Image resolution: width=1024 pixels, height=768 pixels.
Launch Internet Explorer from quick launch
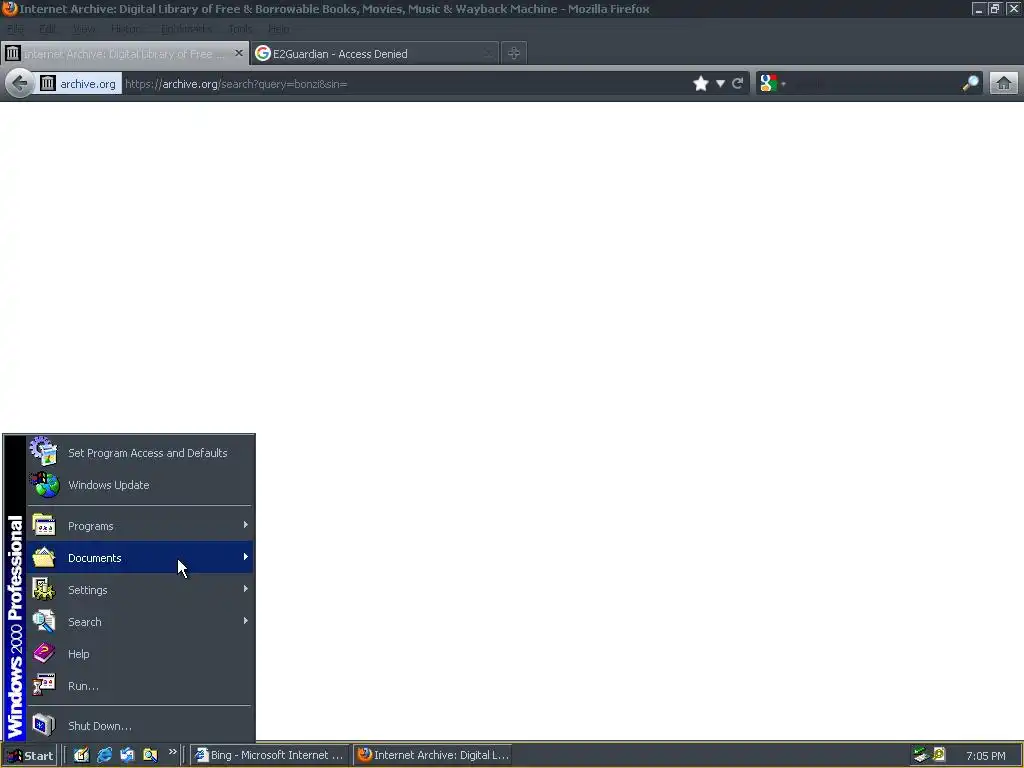pos(104,755)
